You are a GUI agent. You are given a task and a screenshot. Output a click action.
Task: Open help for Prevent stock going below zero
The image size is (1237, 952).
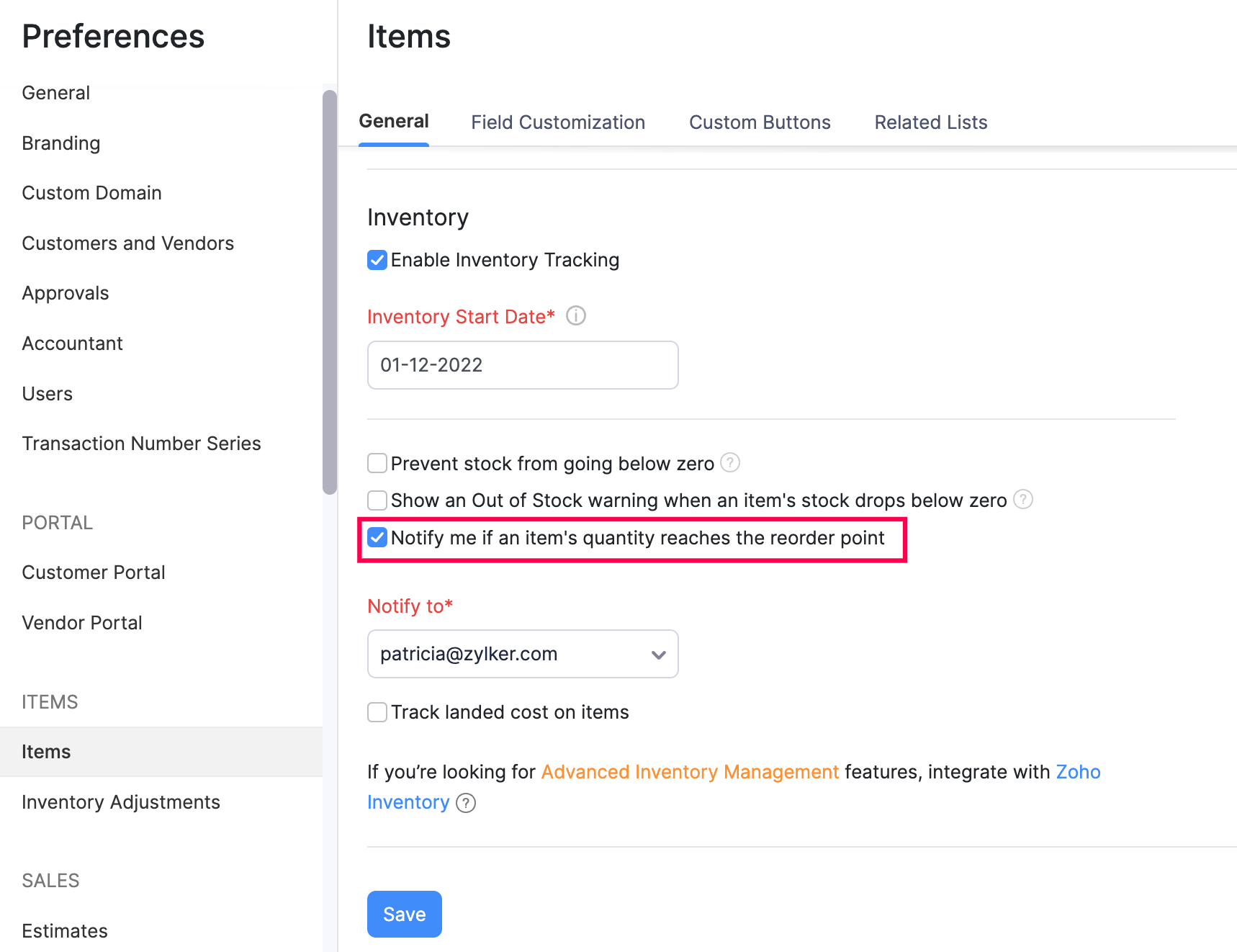[x=730, y=463]
